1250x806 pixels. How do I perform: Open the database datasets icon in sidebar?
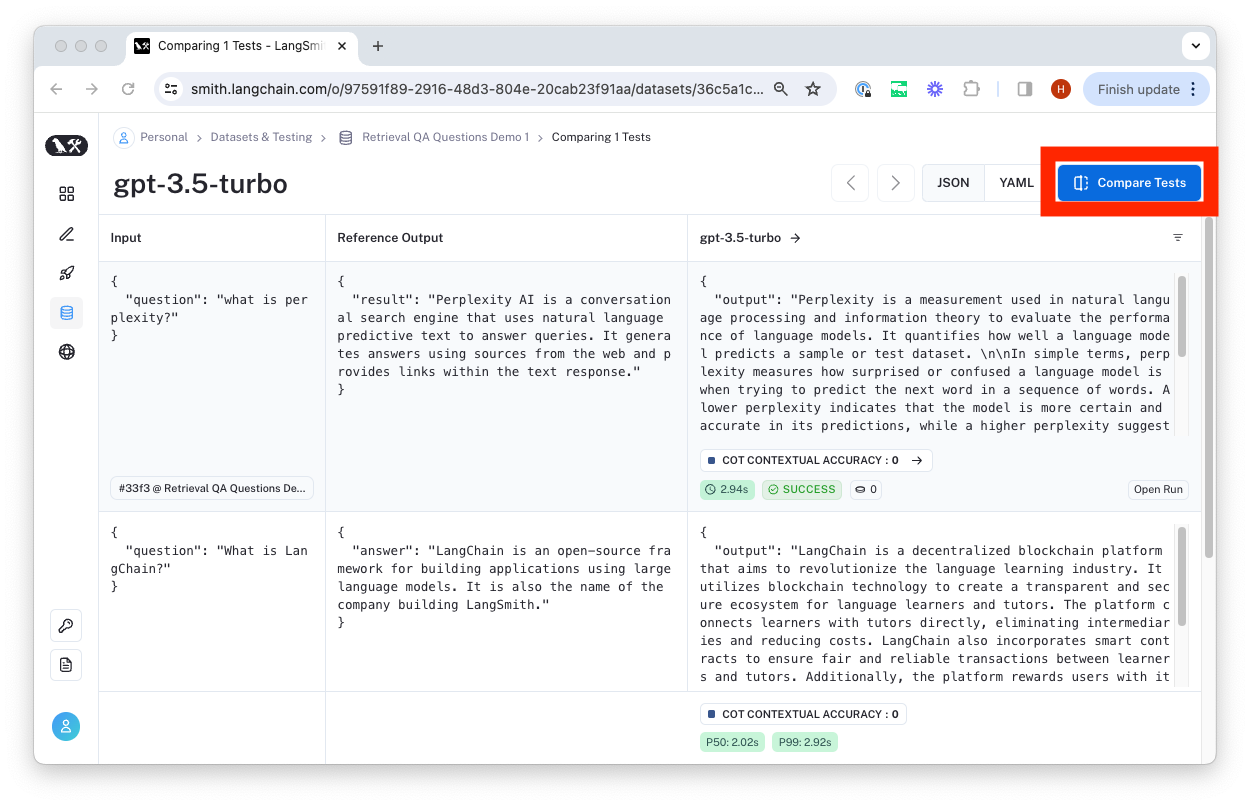67,313
